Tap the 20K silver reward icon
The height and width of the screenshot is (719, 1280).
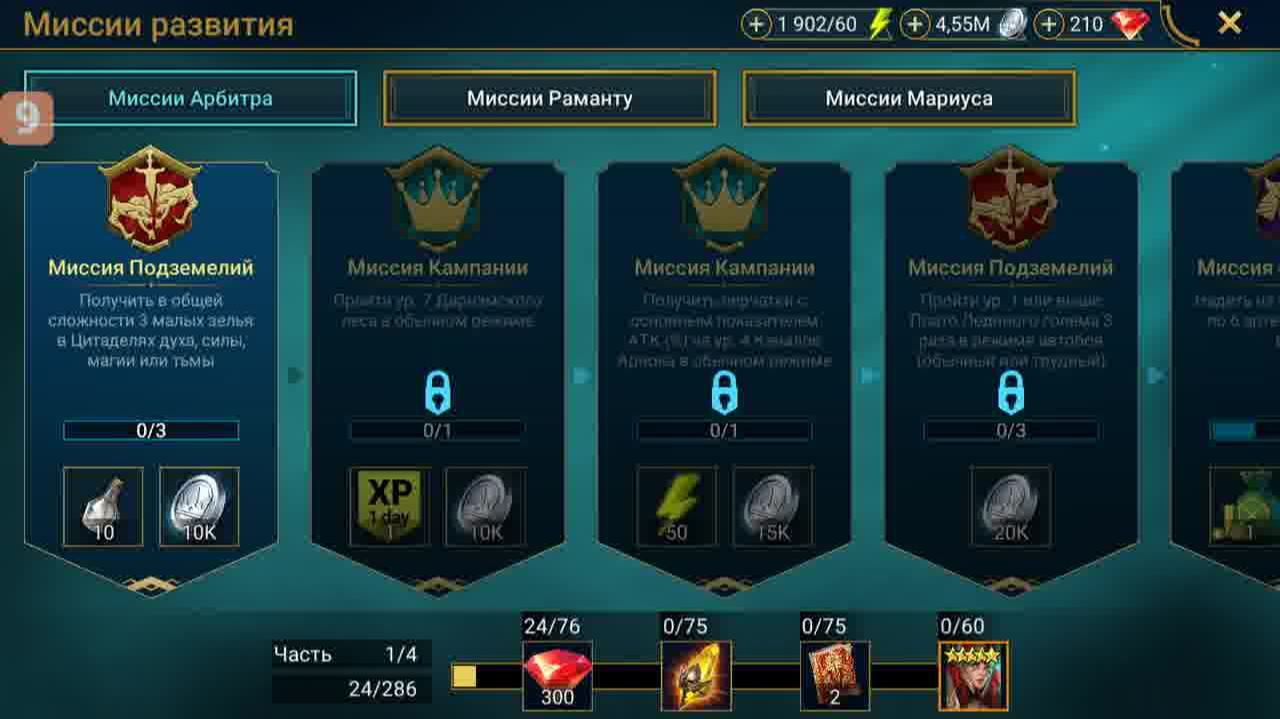click(1011, 507)
